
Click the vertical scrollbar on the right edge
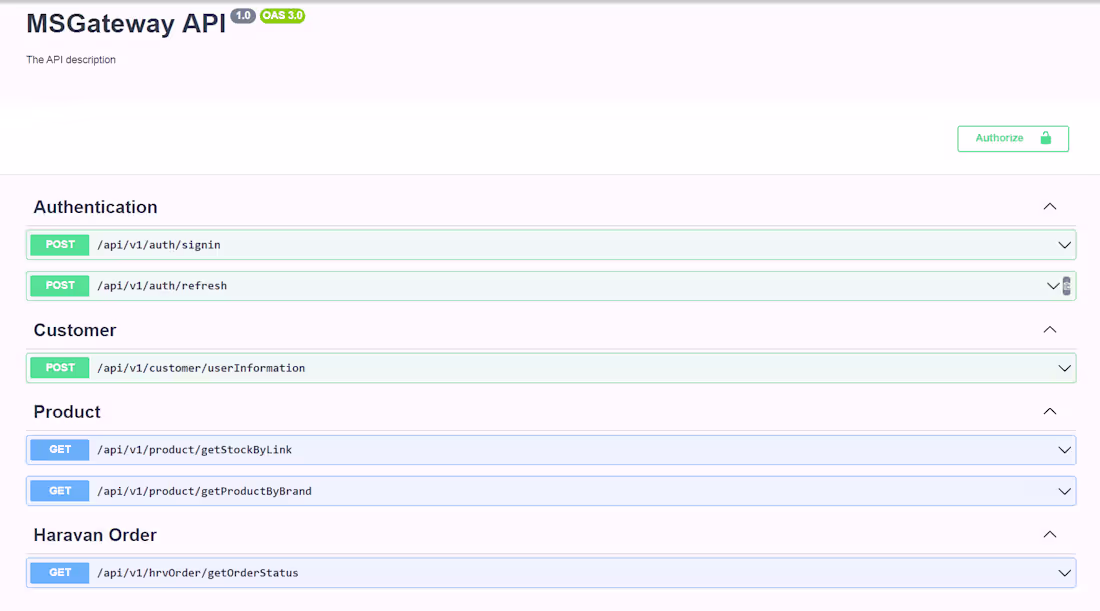pyautogui.click(x=1065, y=285)
